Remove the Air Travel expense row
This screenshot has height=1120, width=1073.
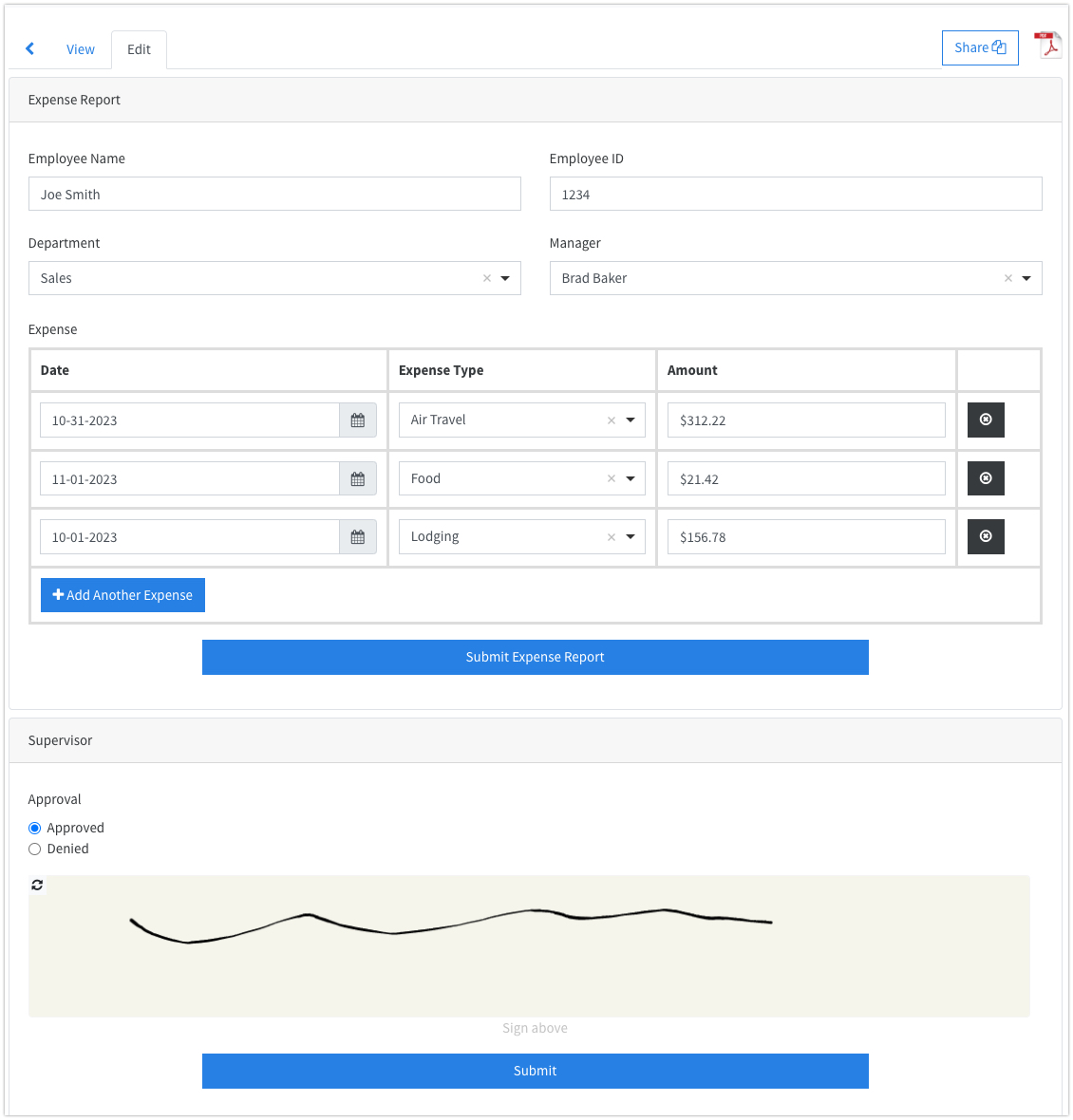pos(986,420)
